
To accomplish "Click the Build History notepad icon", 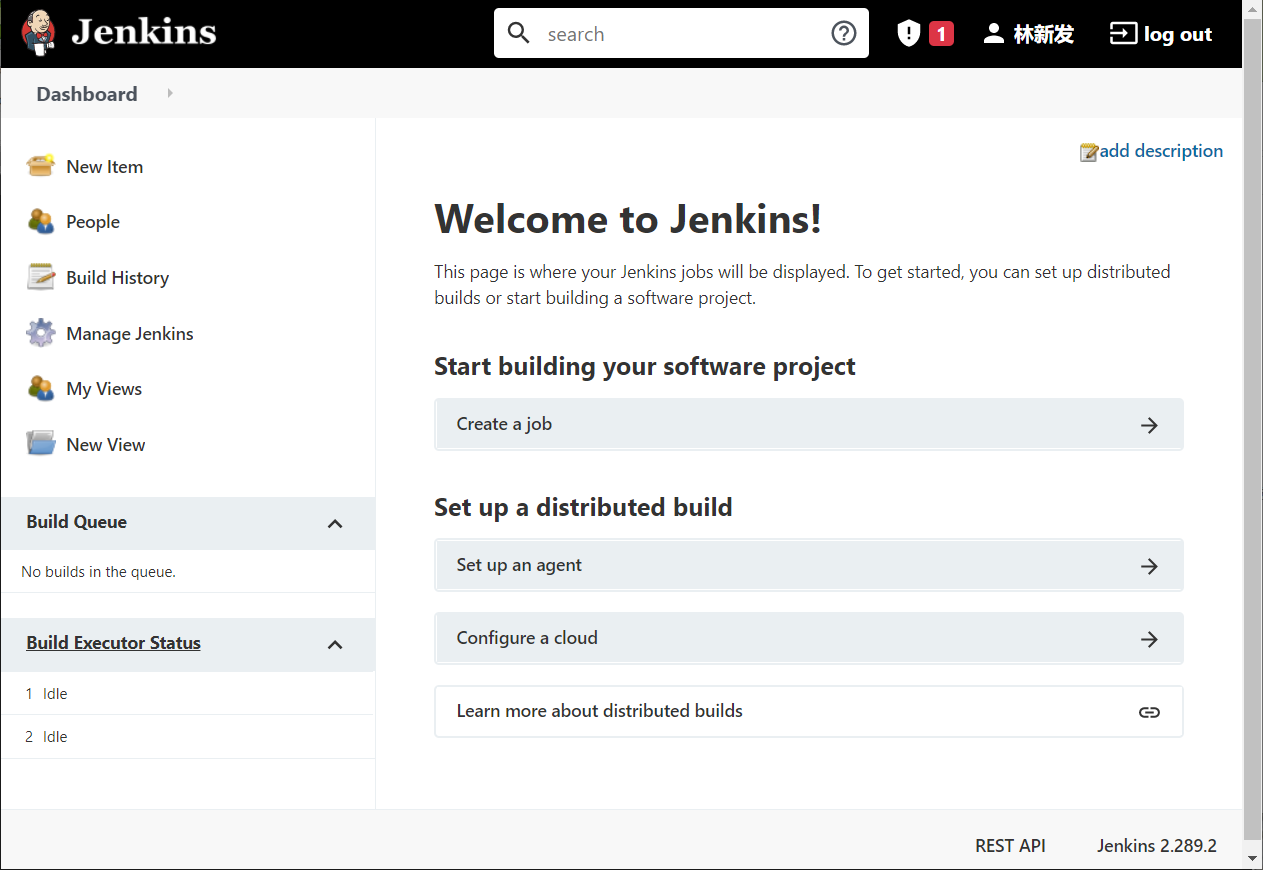I will click(x=40, y=277).
